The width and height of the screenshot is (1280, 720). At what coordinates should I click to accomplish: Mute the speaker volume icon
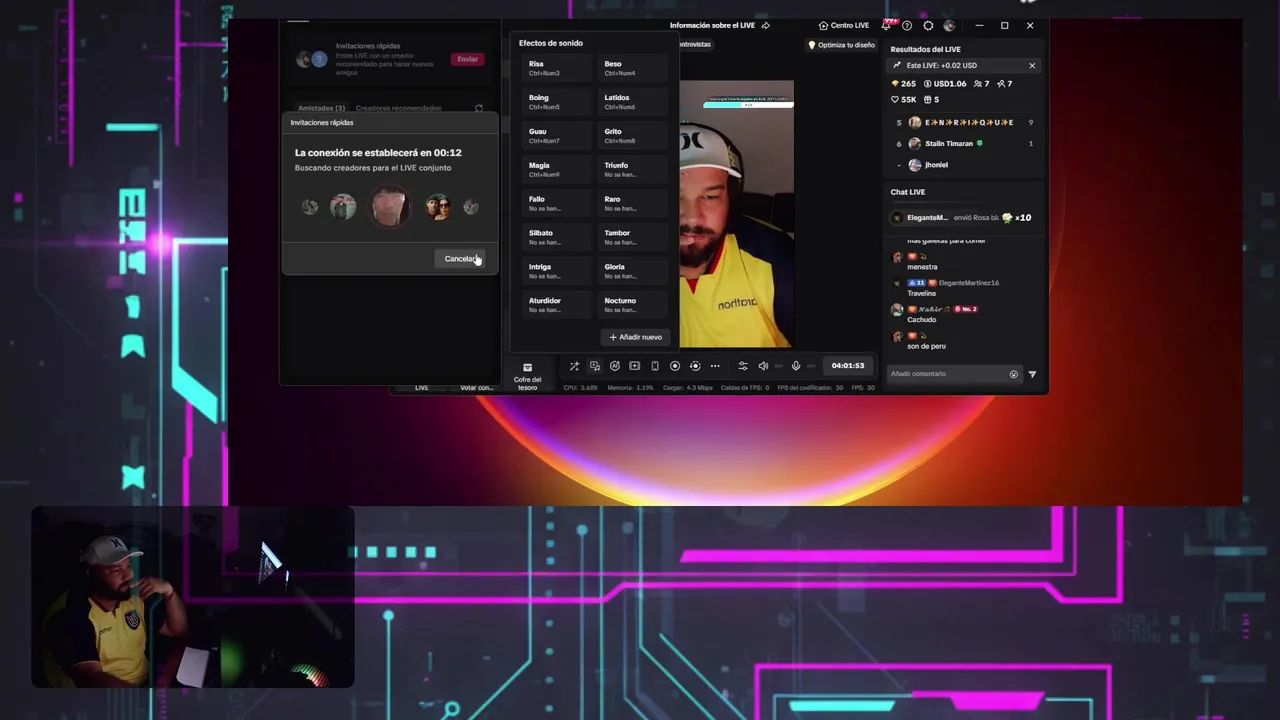coord(763,366)
